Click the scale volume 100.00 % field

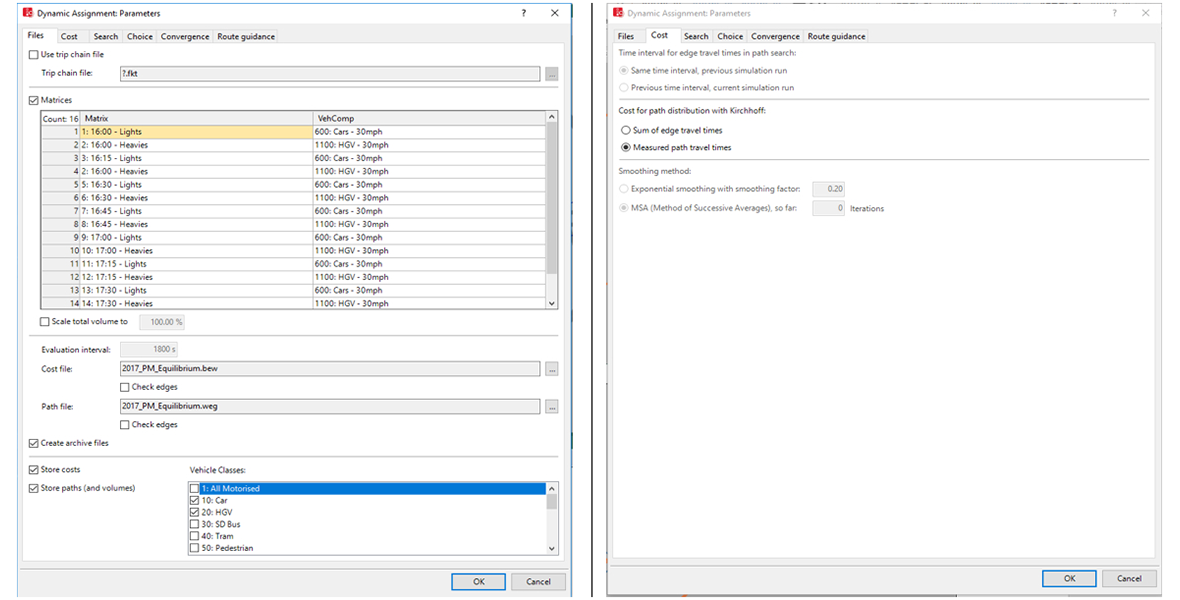162,322
